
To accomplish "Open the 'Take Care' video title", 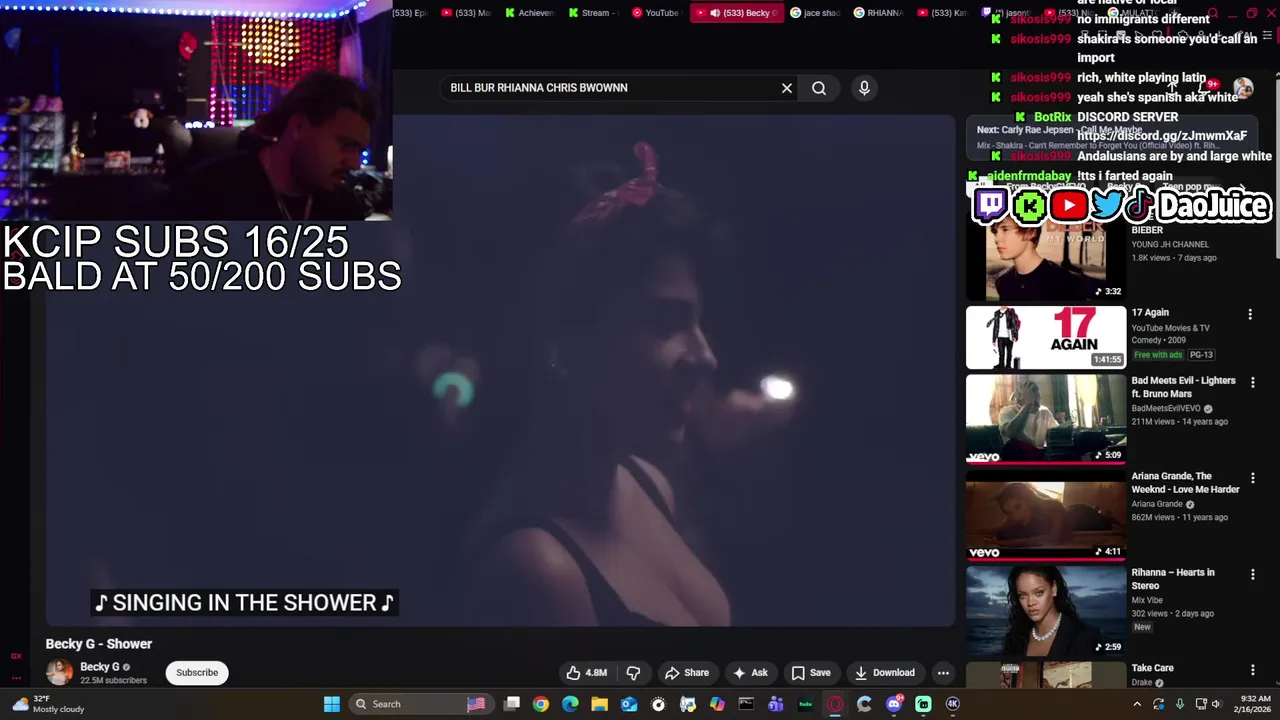I will click(1152, 668).
